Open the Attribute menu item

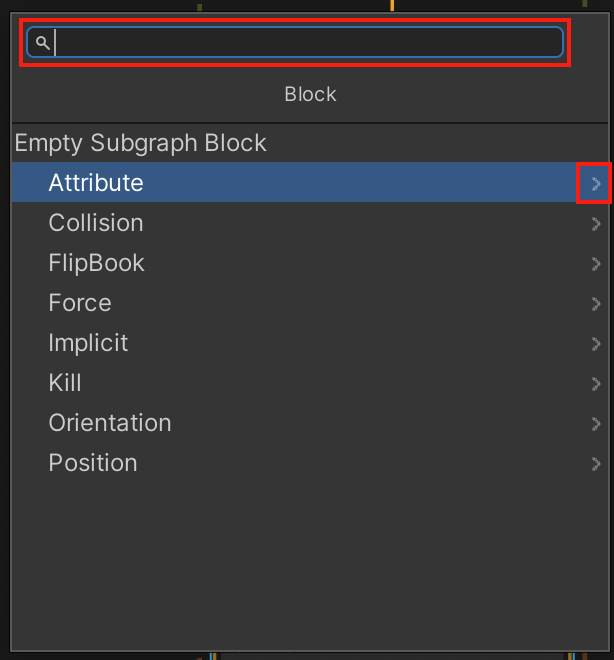310,182
